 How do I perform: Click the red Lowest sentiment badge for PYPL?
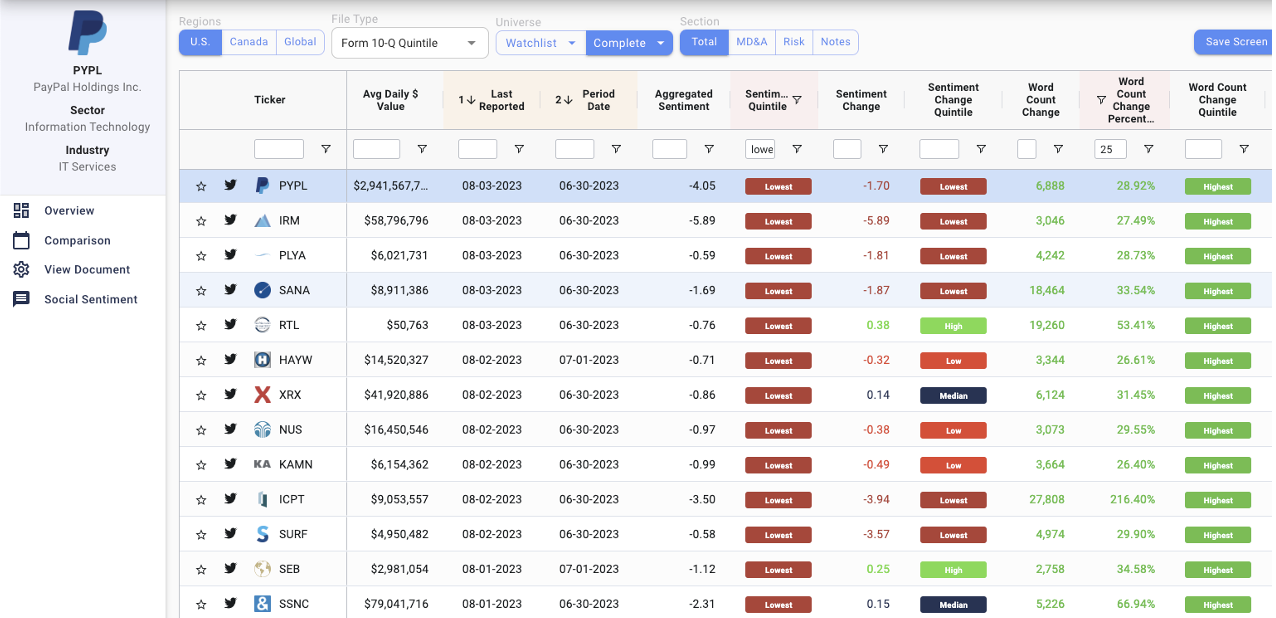[x=778, y=186]
